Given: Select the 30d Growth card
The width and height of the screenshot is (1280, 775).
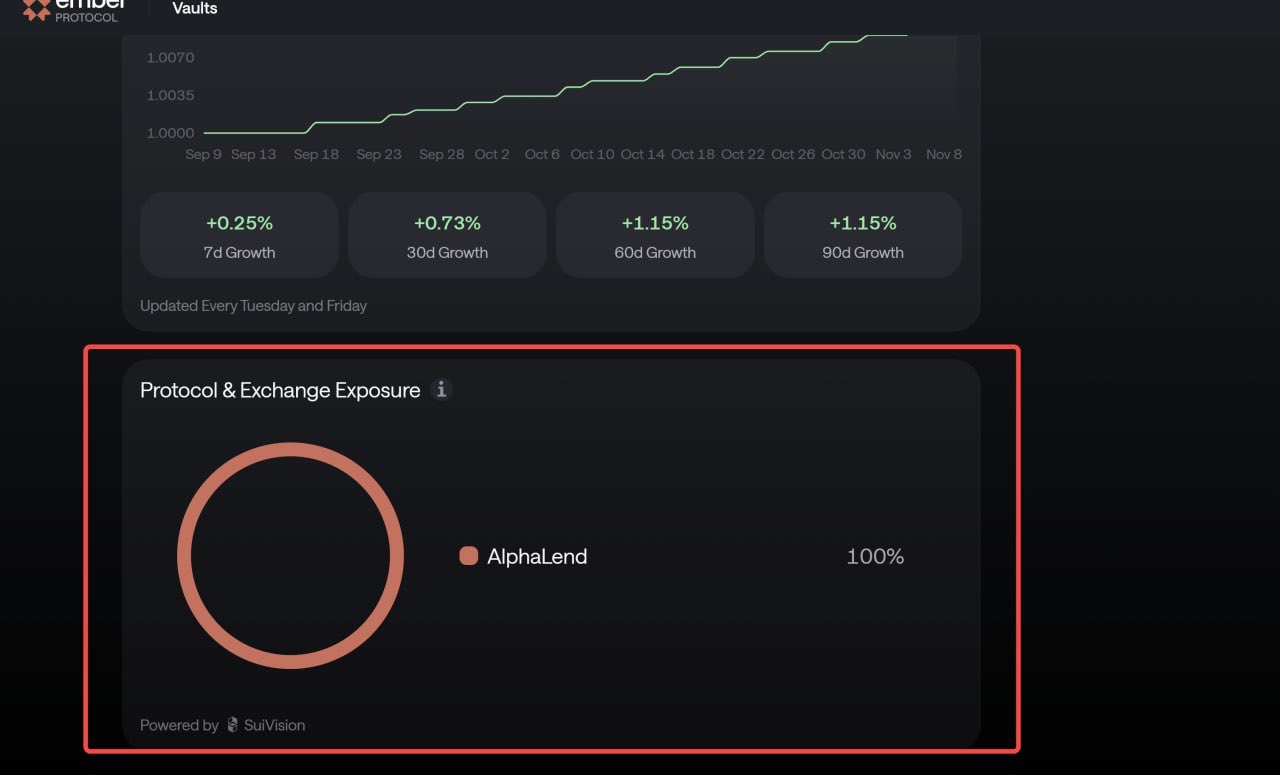Looking at the screenshot, I should 447,235.
